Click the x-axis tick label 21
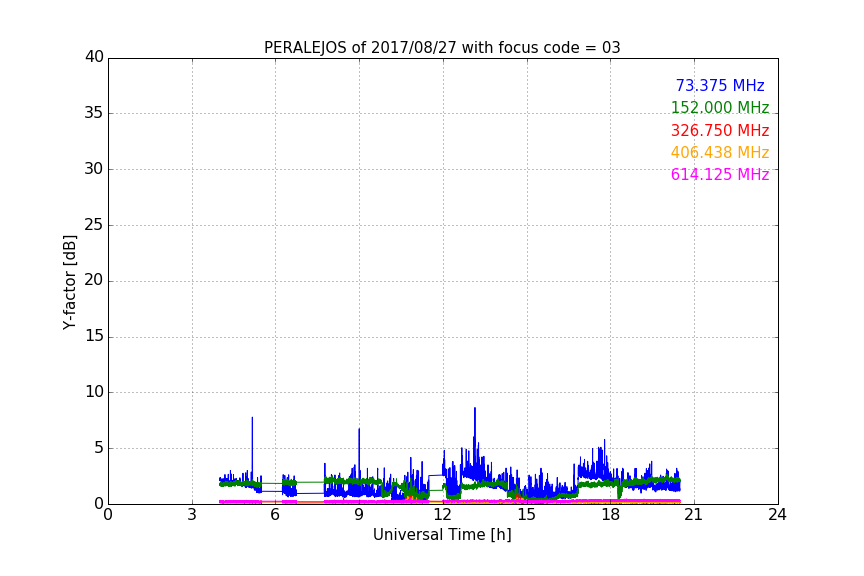Screen dimensions: 864x576 [694, 515]
